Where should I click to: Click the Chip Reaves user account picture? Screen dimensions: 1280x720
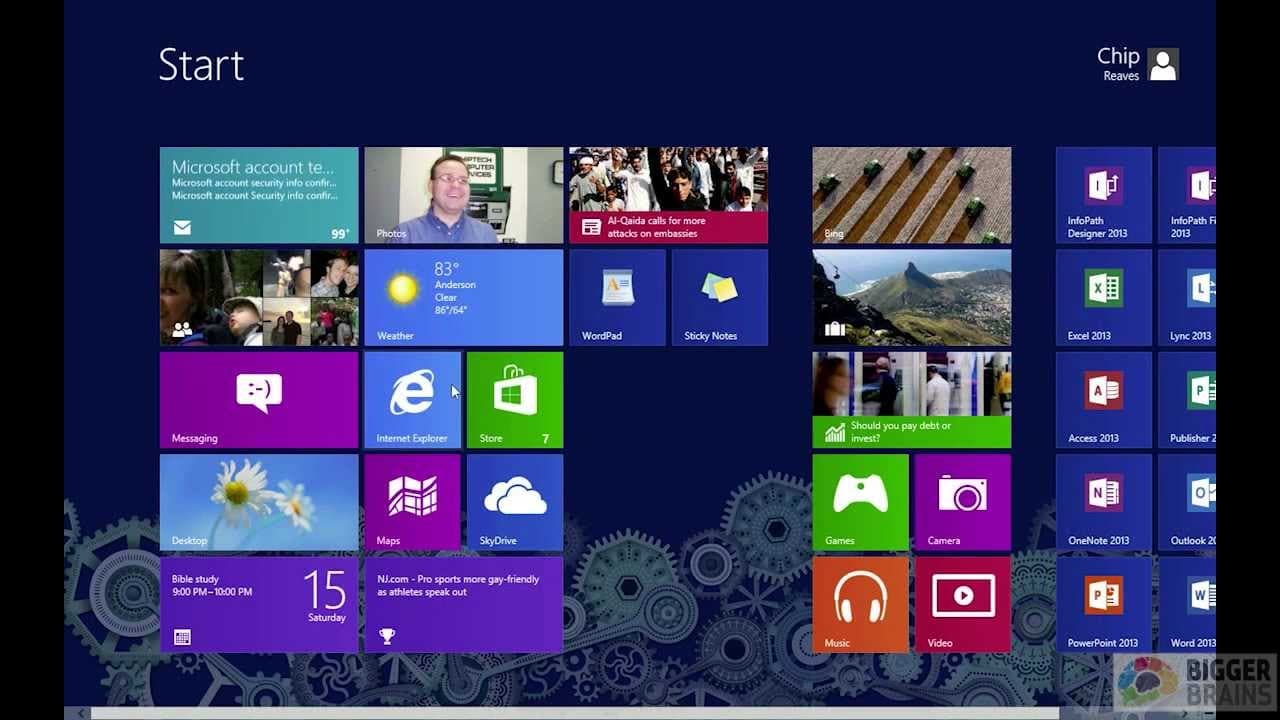[x=1163, y=64]
